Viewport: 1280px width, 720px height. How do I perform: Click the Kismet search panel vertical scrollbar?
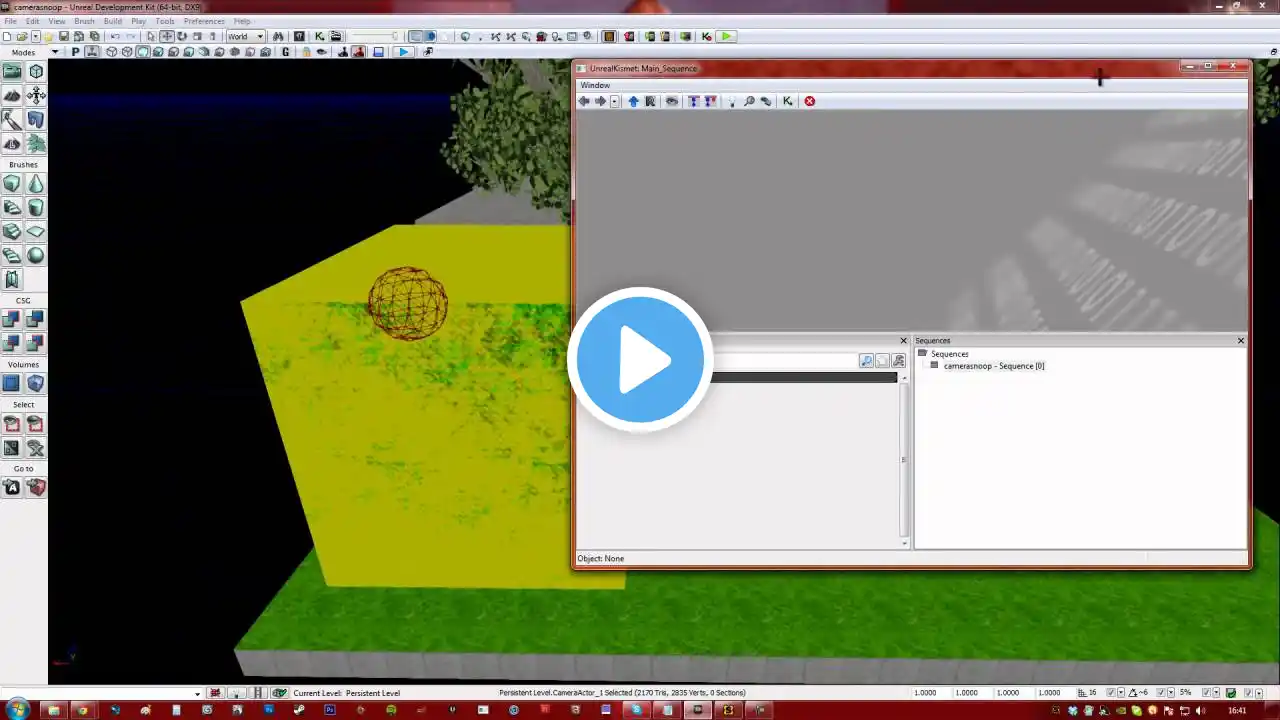click(x=904, y=460)
